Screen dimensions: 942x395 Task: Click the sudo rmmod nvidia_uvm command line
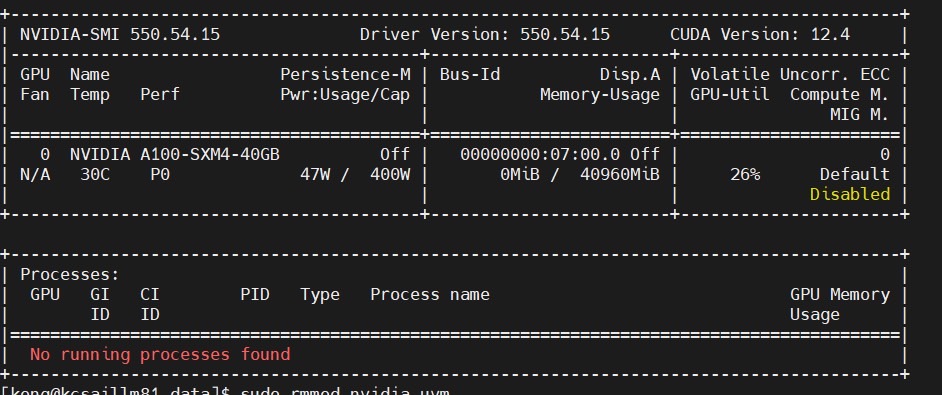click(x=345, y=391)
